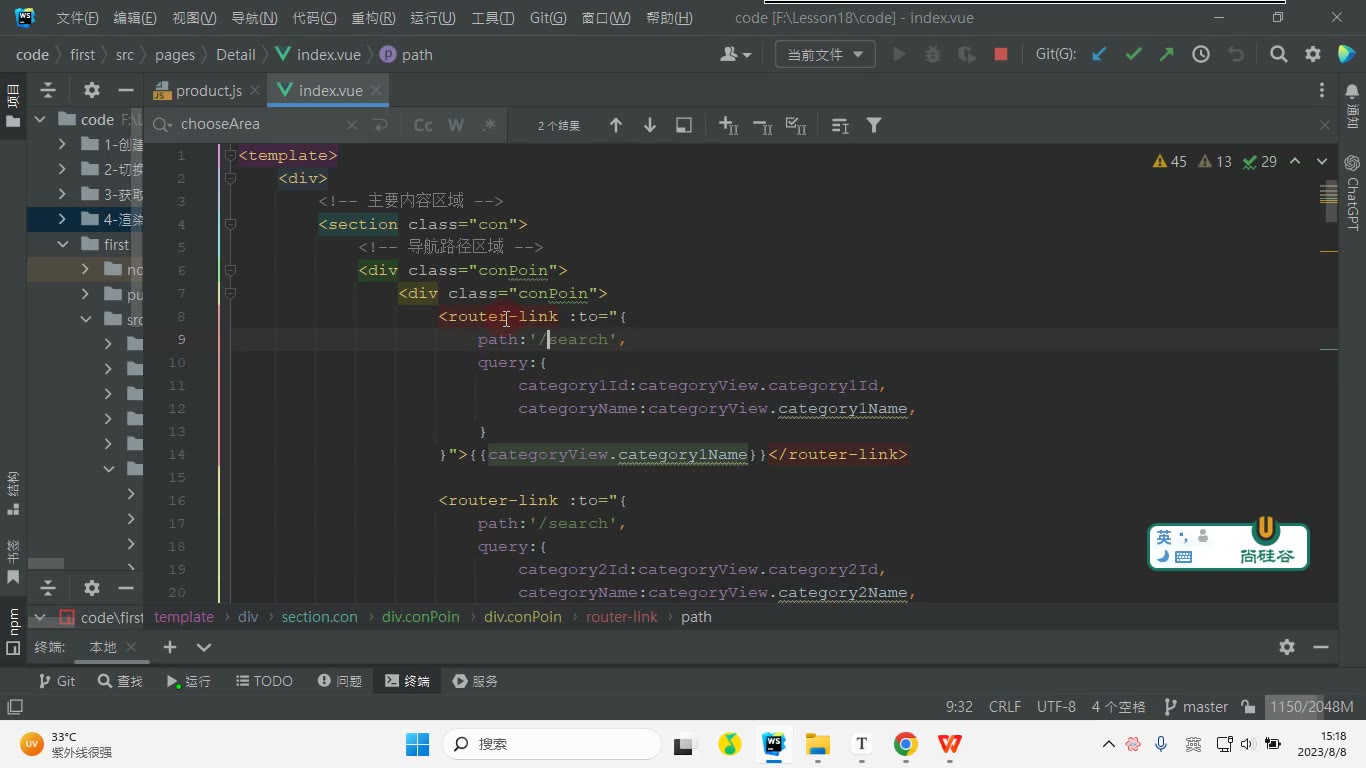The height and width of the screenshot is (768, 1366).
Task: Open the TODO tool window button
Action: coord(264,681)
